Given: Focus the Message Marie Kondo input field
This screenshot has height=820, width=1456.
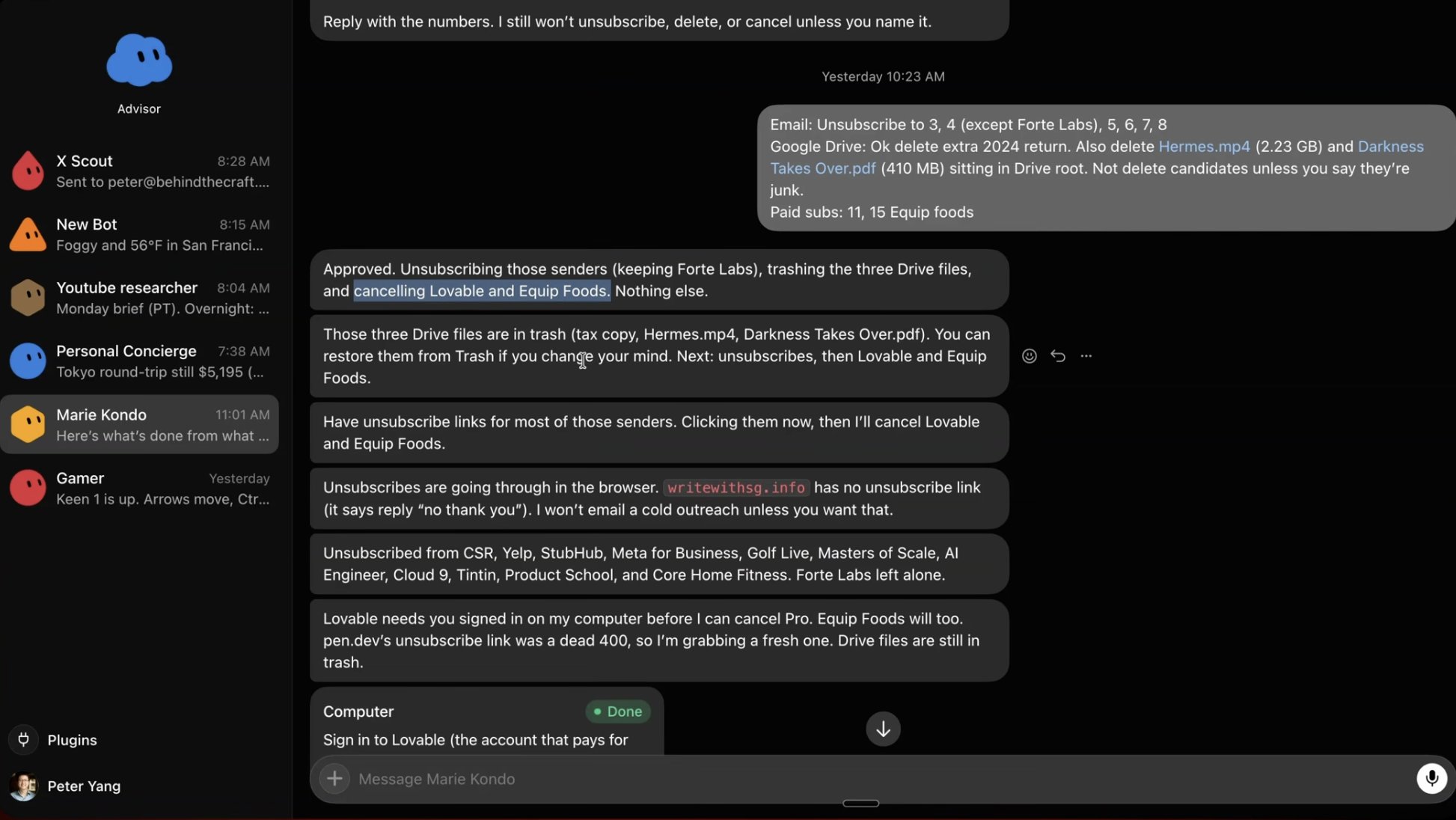Looking at the screenshot, I should point(883,779).
